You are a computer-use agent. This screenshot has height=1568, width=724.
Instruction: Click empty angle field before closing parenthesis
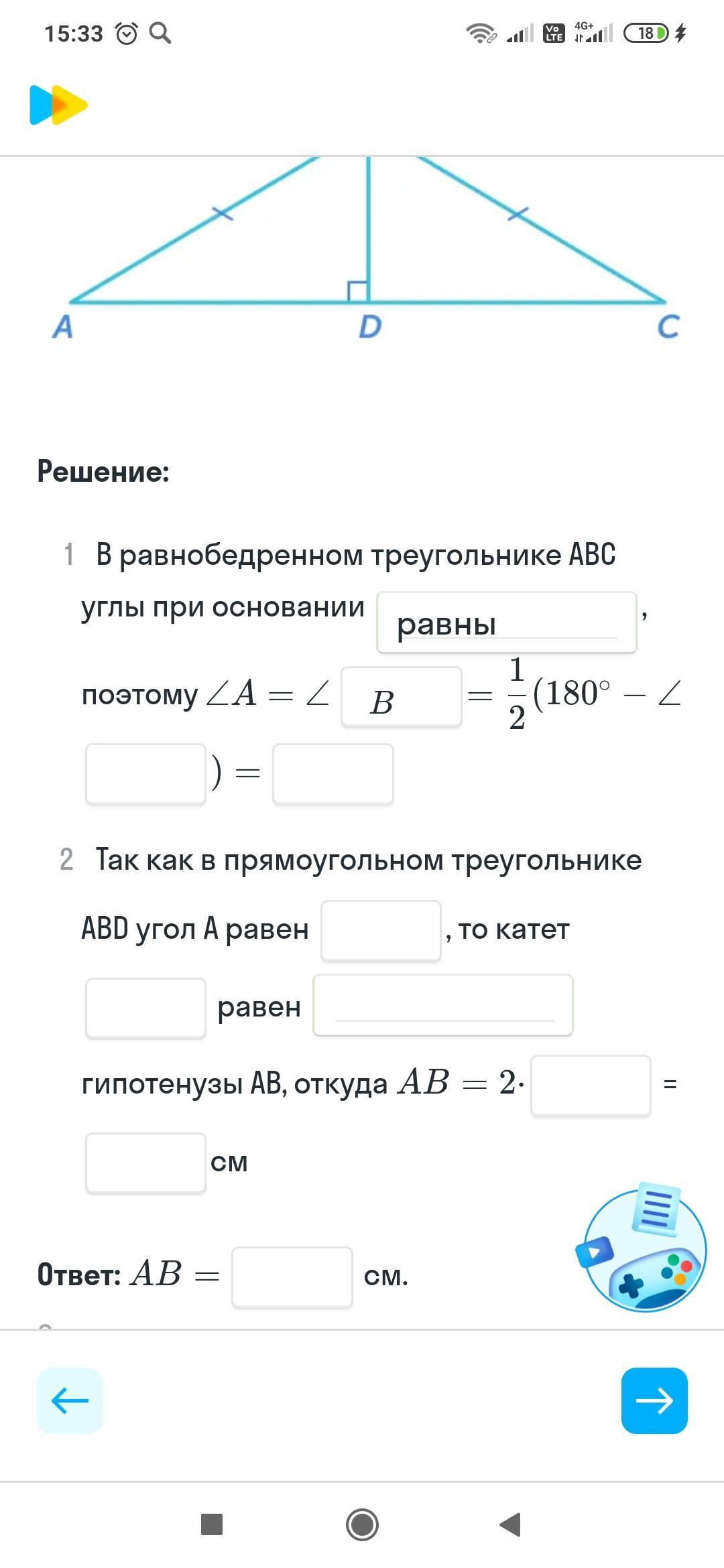coord(145,774)
